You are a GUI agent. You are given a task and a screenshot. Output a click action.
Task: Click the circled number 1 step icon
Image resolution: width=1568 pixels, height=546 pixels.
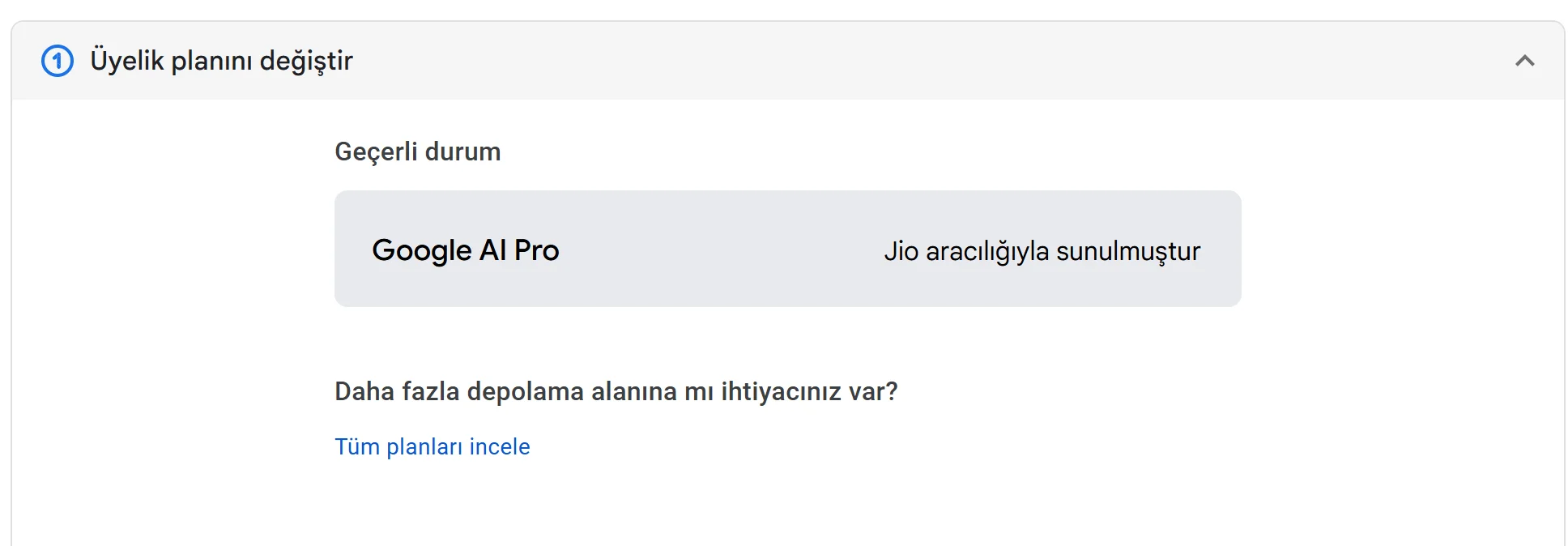pos(58,61)
